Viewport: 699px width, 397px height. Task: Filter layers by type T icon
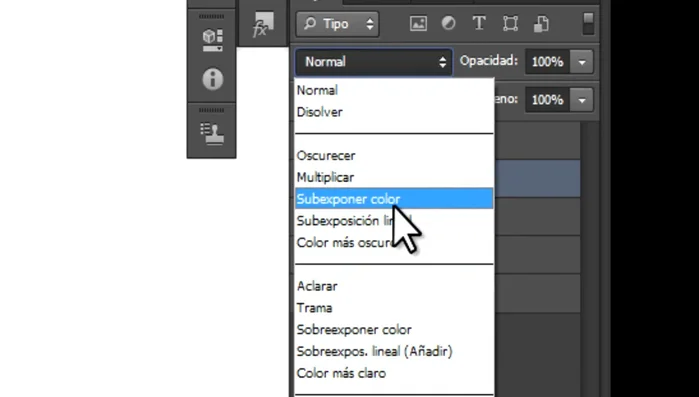pos(479,24)
